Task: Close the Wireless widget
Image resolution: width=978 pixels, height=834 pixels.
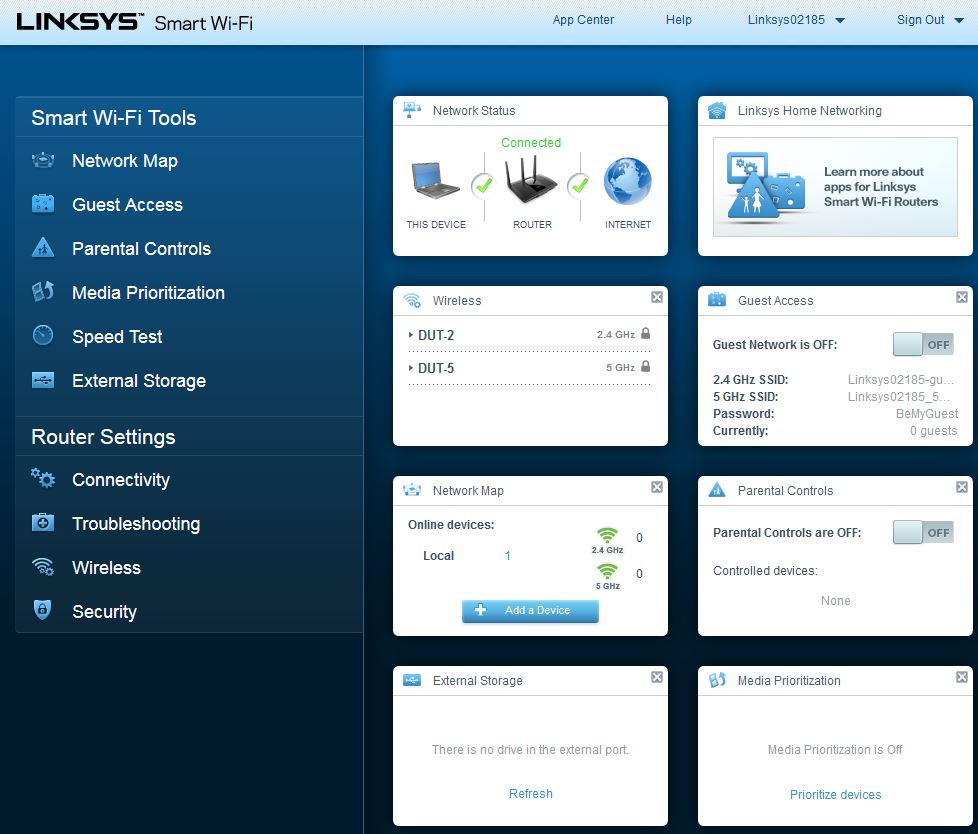Action: [657, 297]
